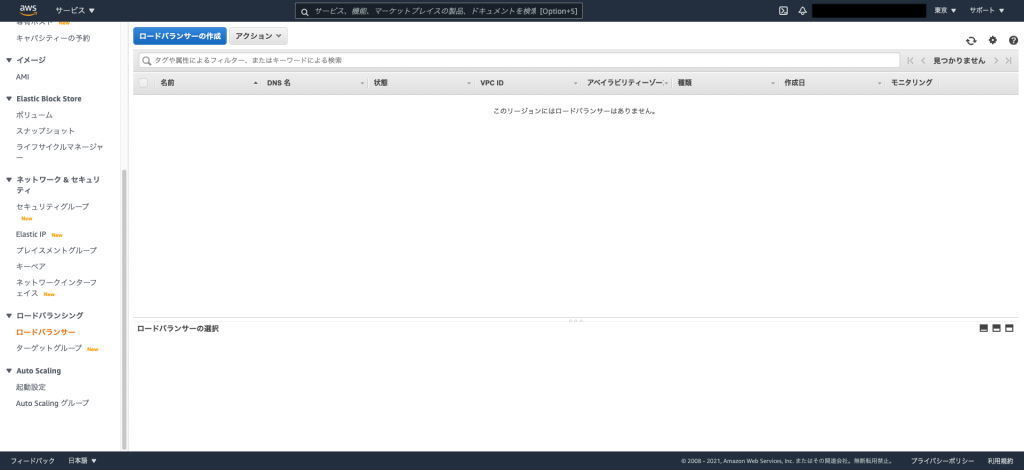Click the モニタリング column header

(912, 83)
